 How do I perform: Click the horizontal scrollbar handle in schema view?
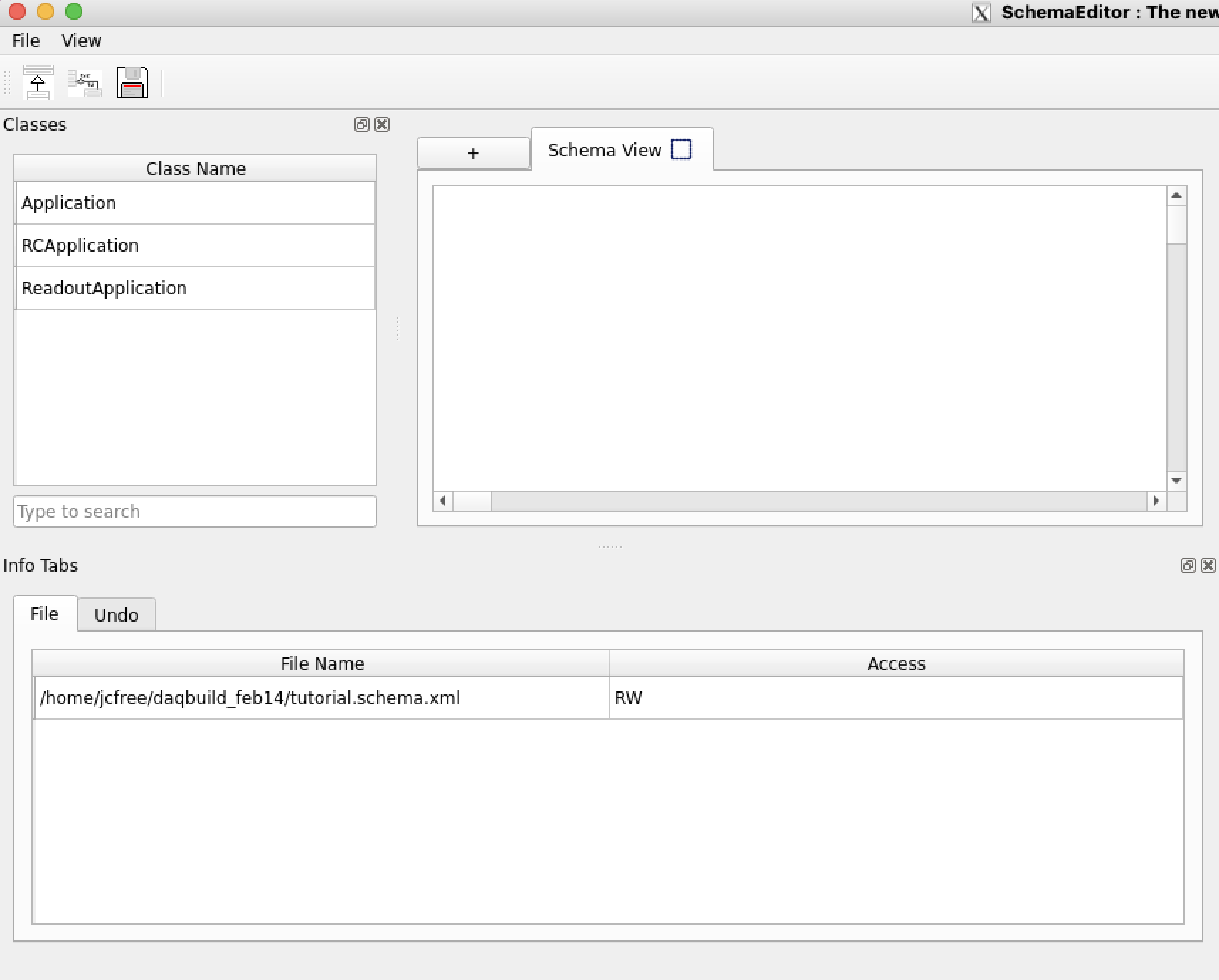coord(472,501)
